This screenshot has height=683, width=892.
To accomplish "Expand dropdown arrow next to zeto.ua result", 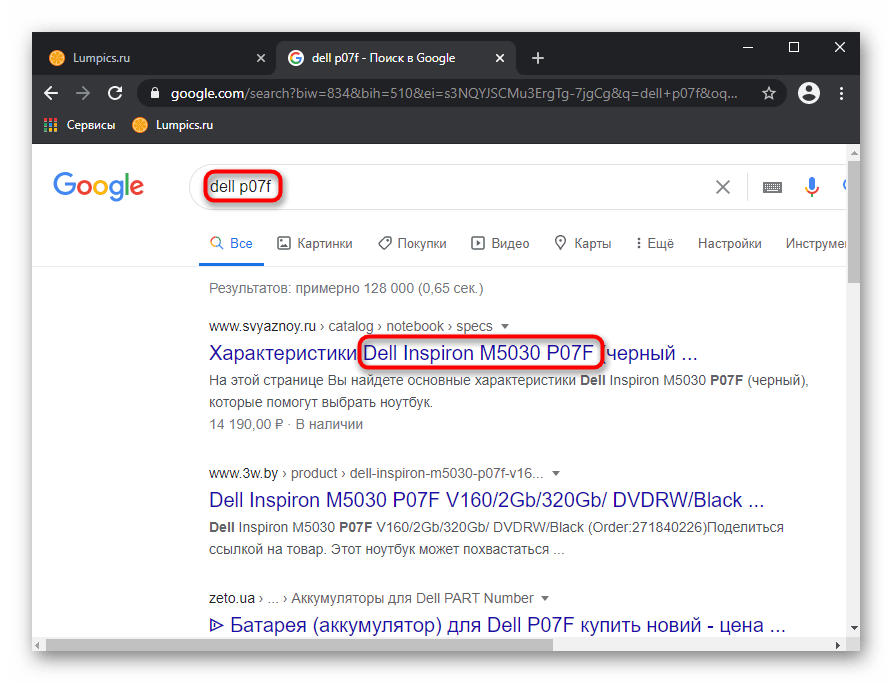I will tap(545, 599).
